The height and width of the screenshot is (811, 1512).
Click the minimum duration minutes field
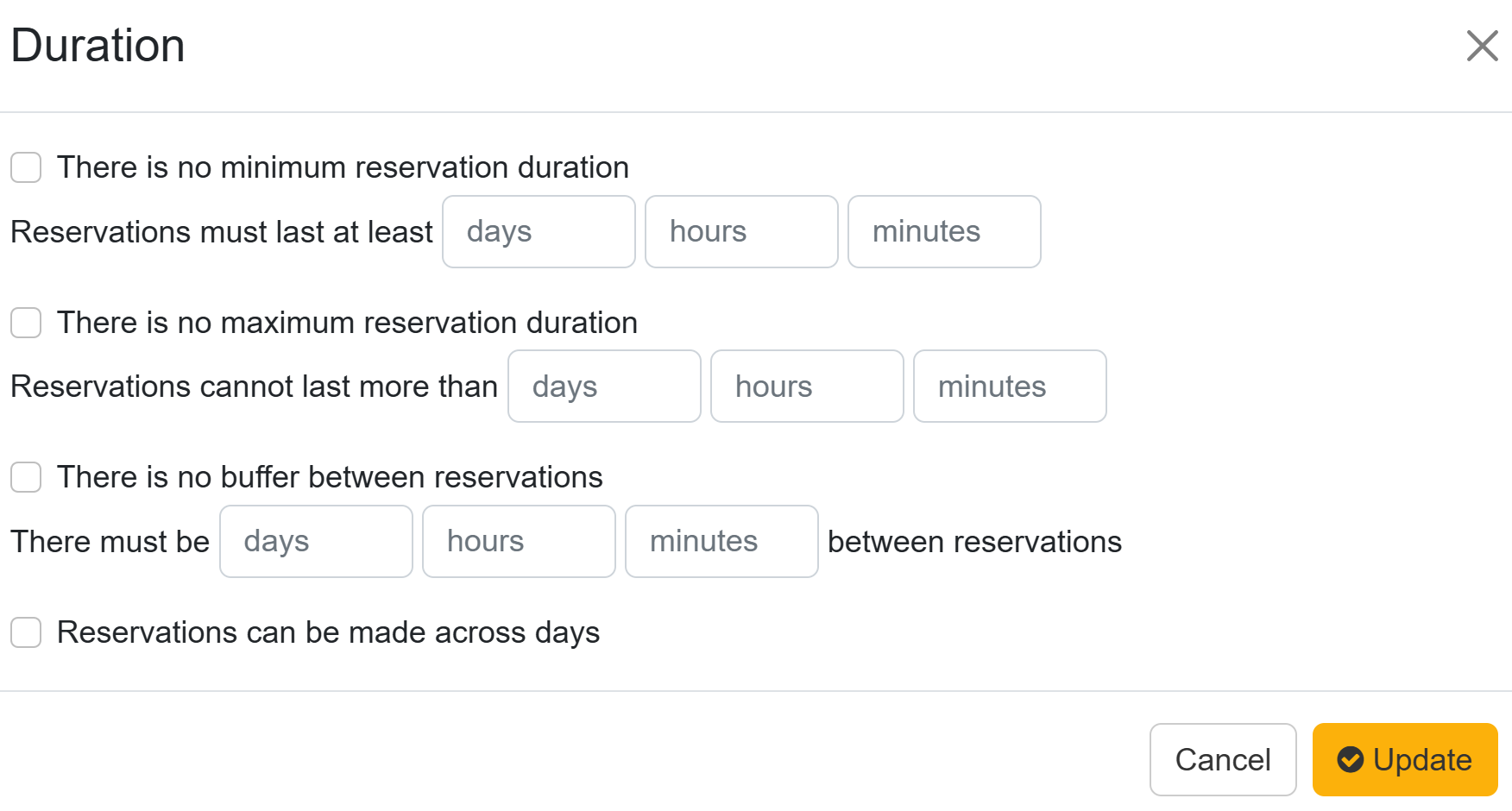click(944, 232)
